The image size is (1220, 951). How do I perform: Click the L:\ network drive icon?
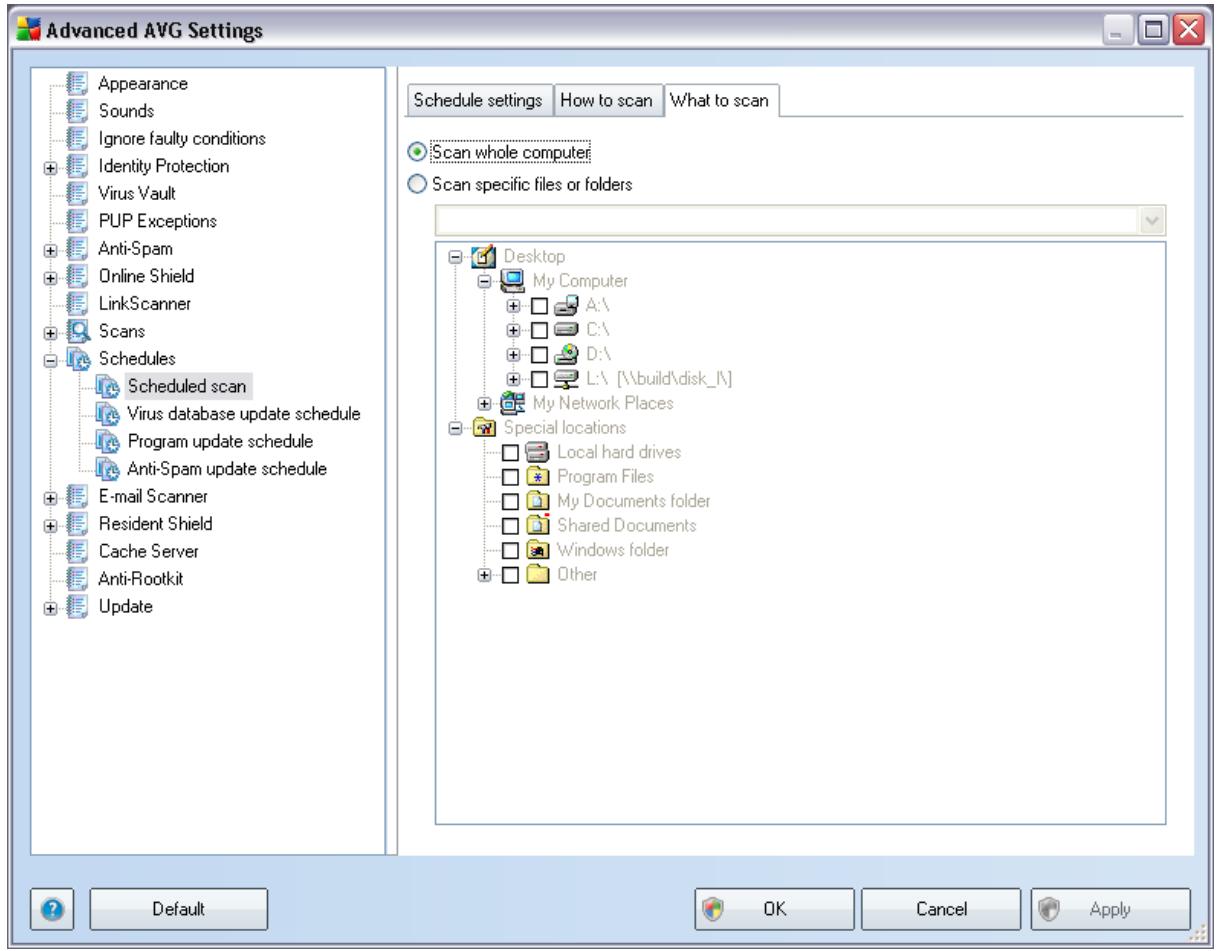(x=565, y=379)
